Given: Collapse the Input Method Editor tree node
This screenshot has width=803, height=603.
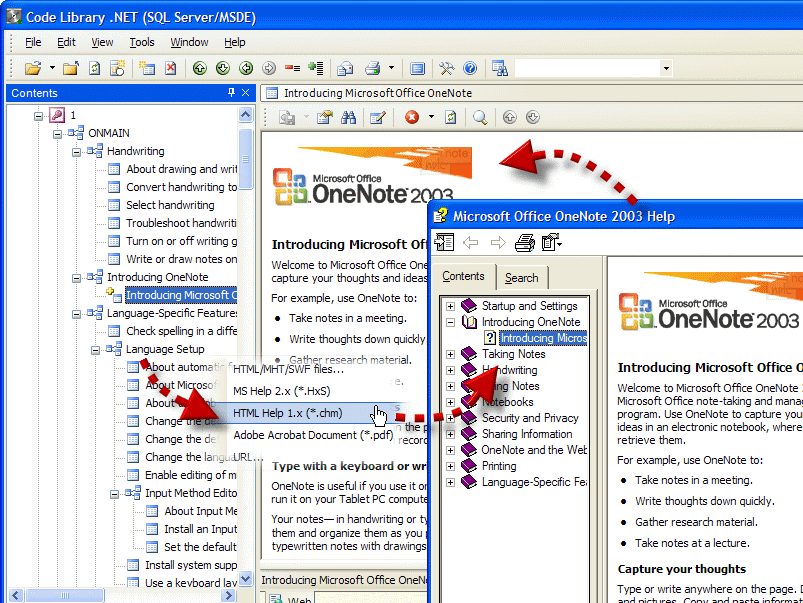Looking at the screenshot, I should [114, 494].
